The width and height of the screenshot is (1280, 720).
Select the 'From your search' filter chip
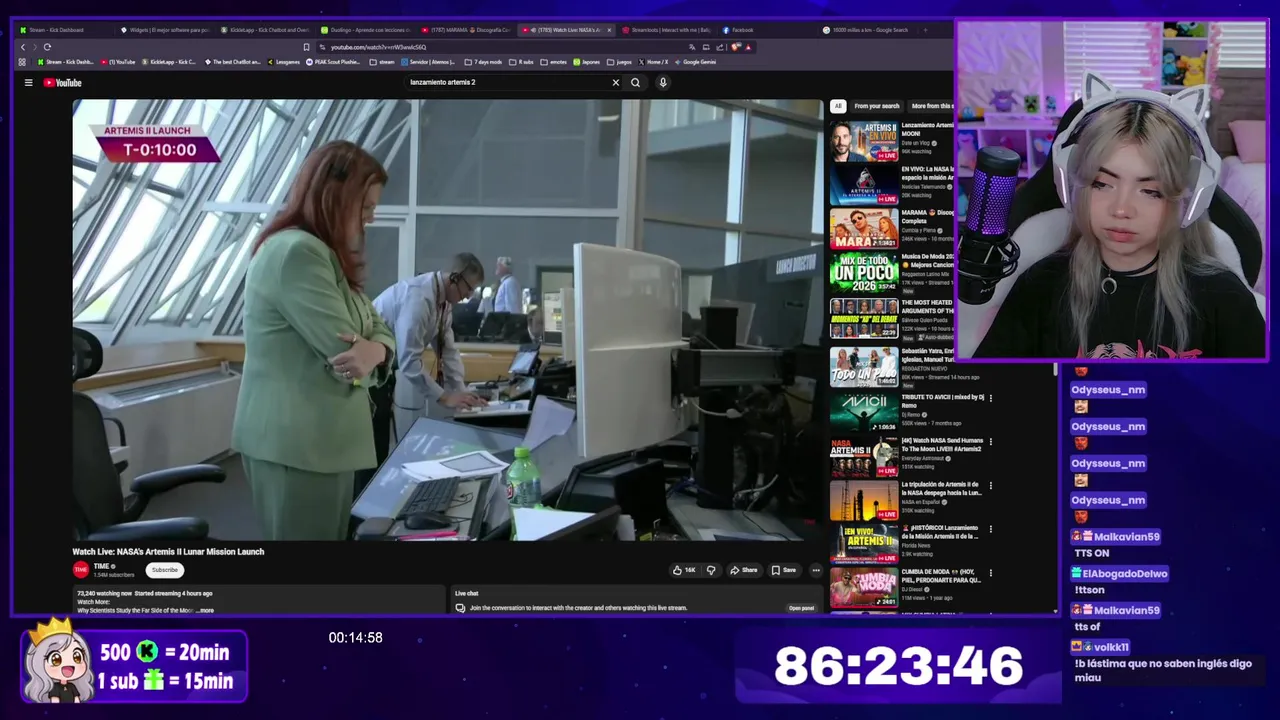click(x=877, y=106)
